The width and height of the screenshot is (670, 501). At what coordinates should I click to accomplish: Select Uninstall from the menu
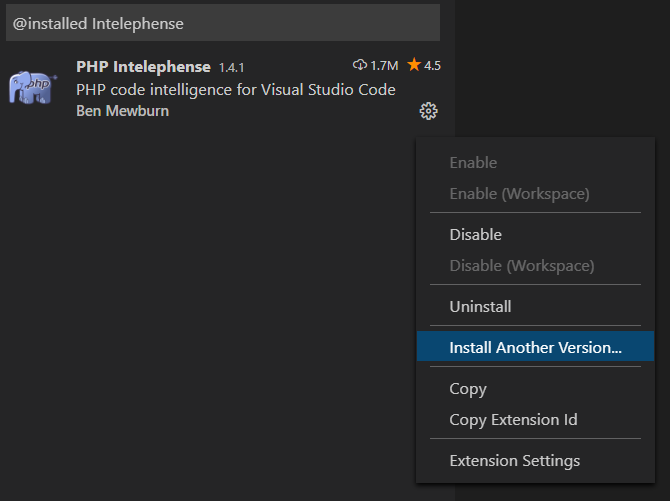(x=535, y=306)
